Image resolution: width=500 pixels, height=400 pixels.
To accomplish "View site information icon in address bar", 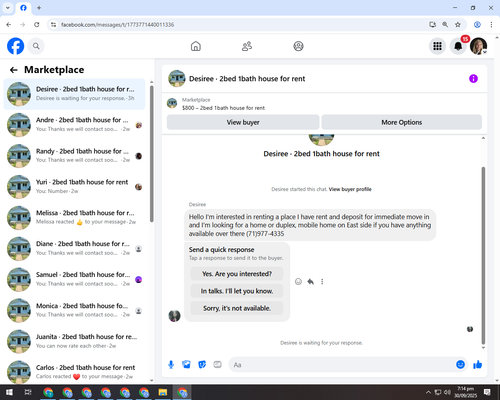I will click(x=53, y=25).
